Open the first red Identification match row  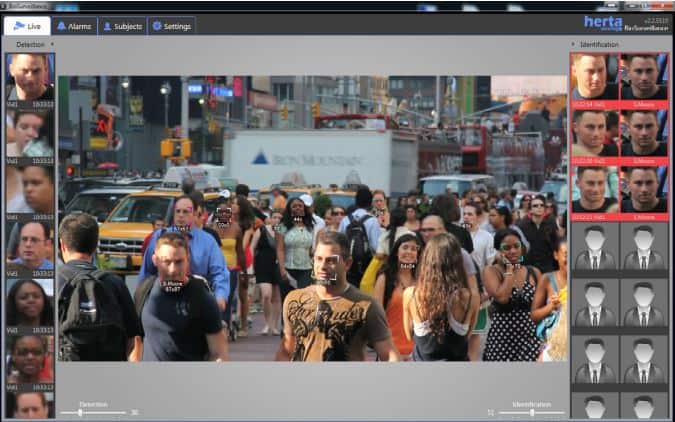coord(619,79)
